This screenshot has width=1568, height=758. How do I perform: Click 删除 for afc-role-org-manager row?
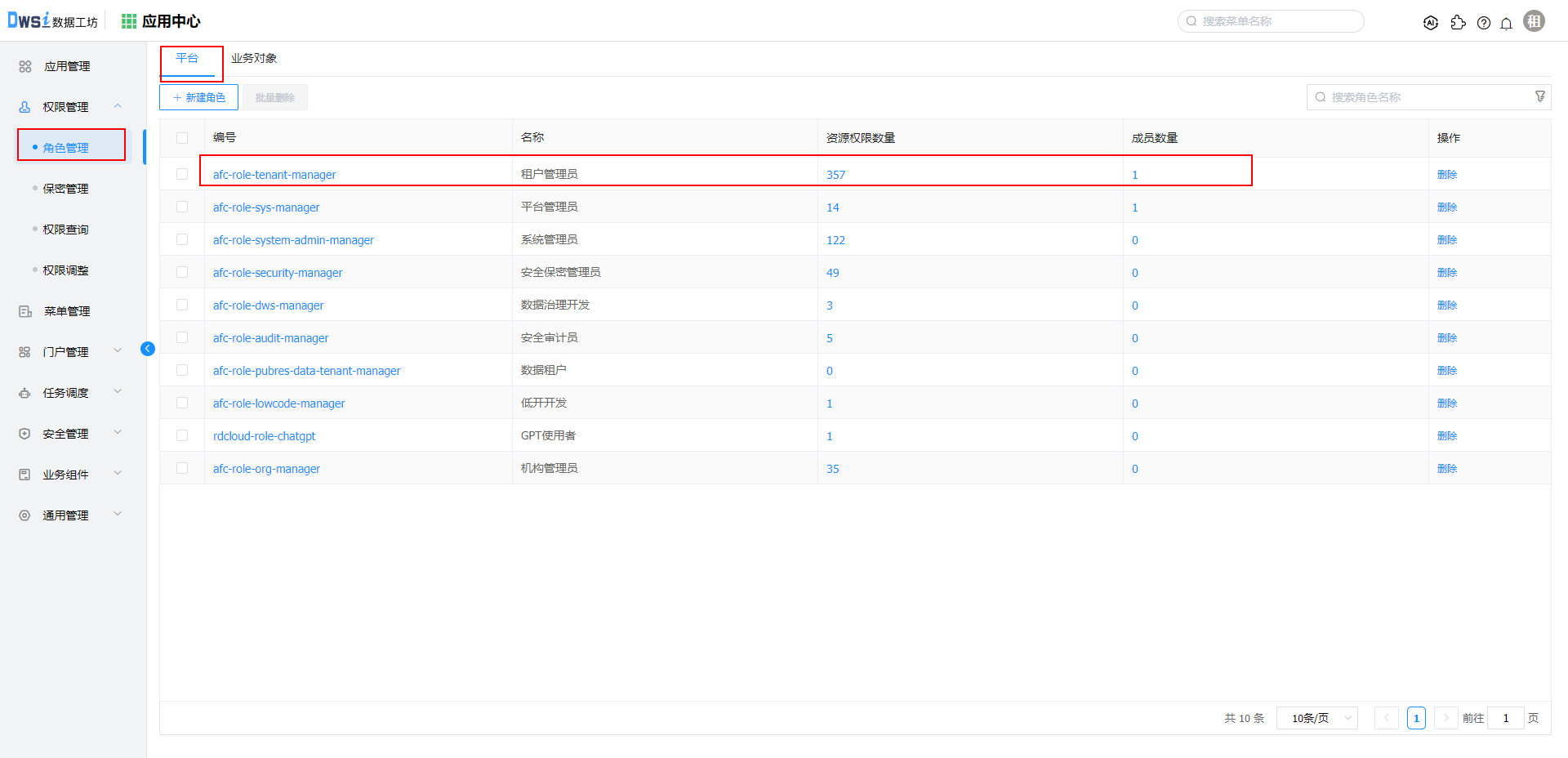[x=1446, y=468]
